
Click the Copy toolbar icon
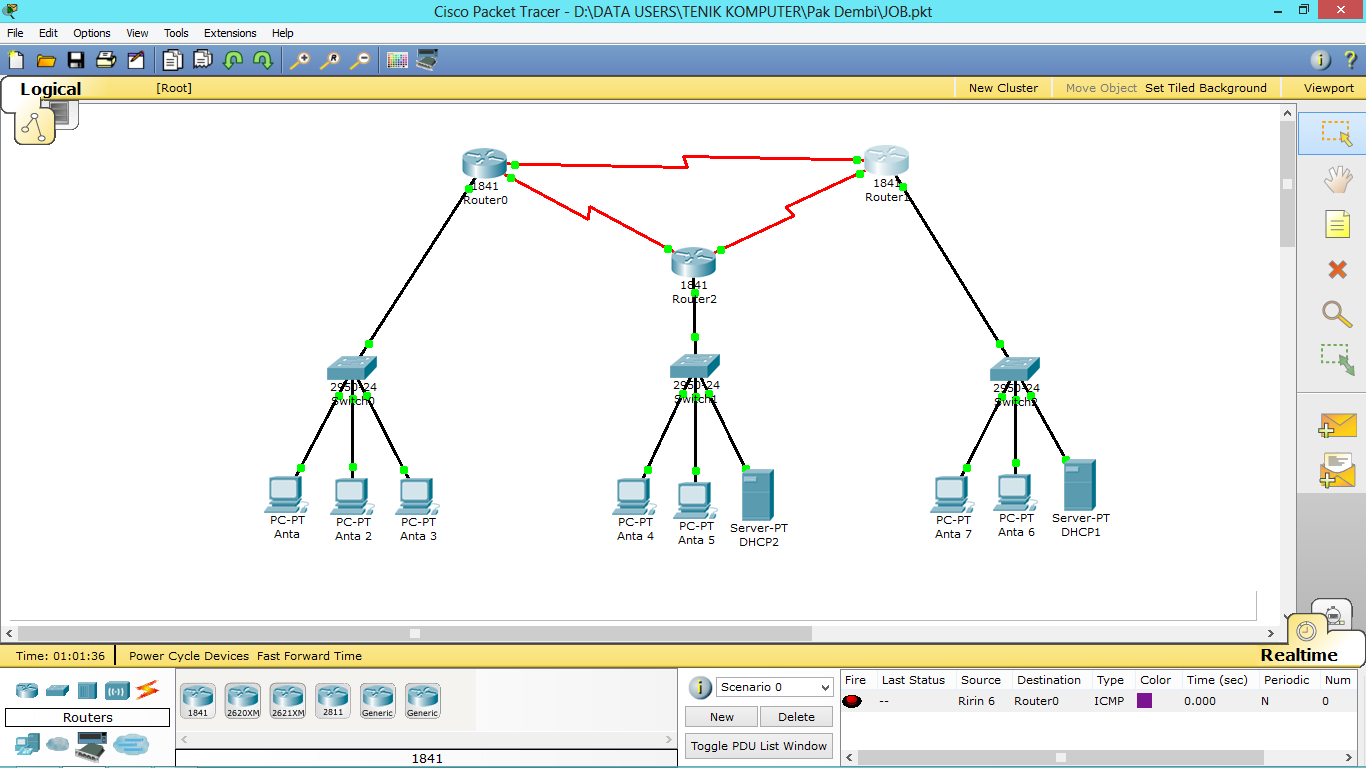[x=173, y=60]
